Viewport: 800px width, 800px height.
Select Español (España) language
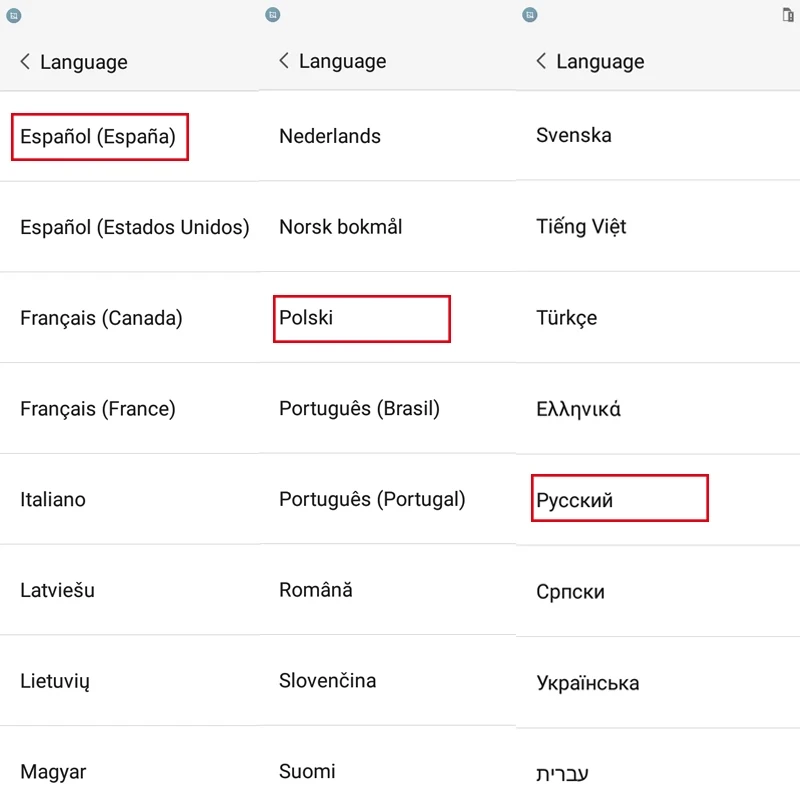point(98,137)
